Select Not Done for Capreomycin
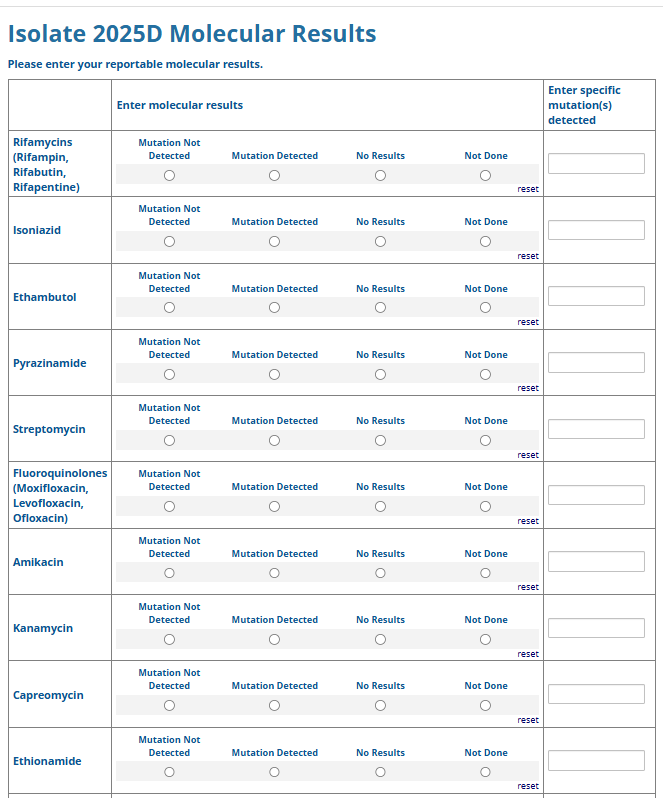663x798 pixels. tap(485, 705)
